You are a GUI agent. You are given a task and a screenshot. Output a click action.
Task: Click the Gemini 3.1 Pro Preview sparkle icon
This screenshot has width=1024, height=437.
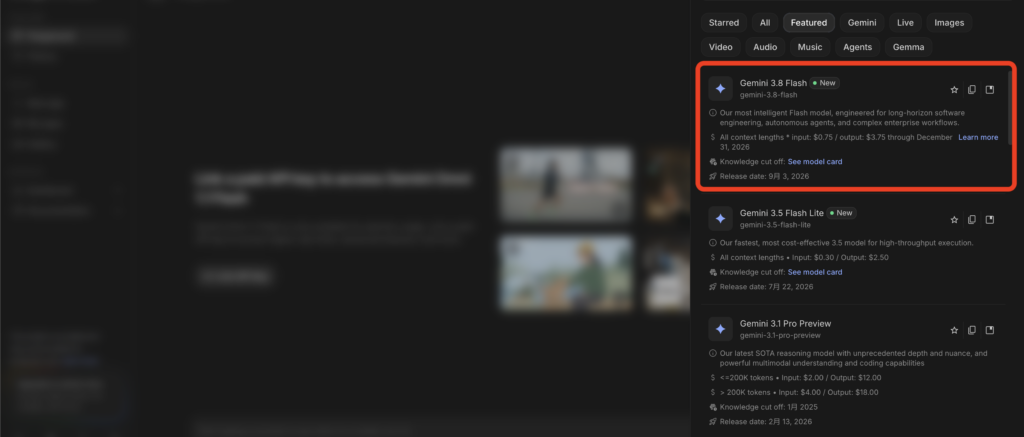tap(720, 329)
